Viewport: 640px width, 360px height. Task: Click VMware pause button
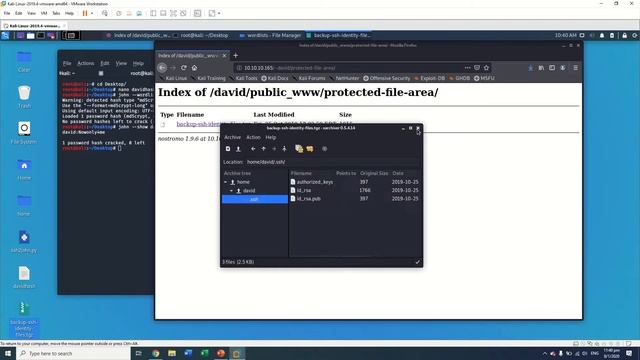click(85, 13)
